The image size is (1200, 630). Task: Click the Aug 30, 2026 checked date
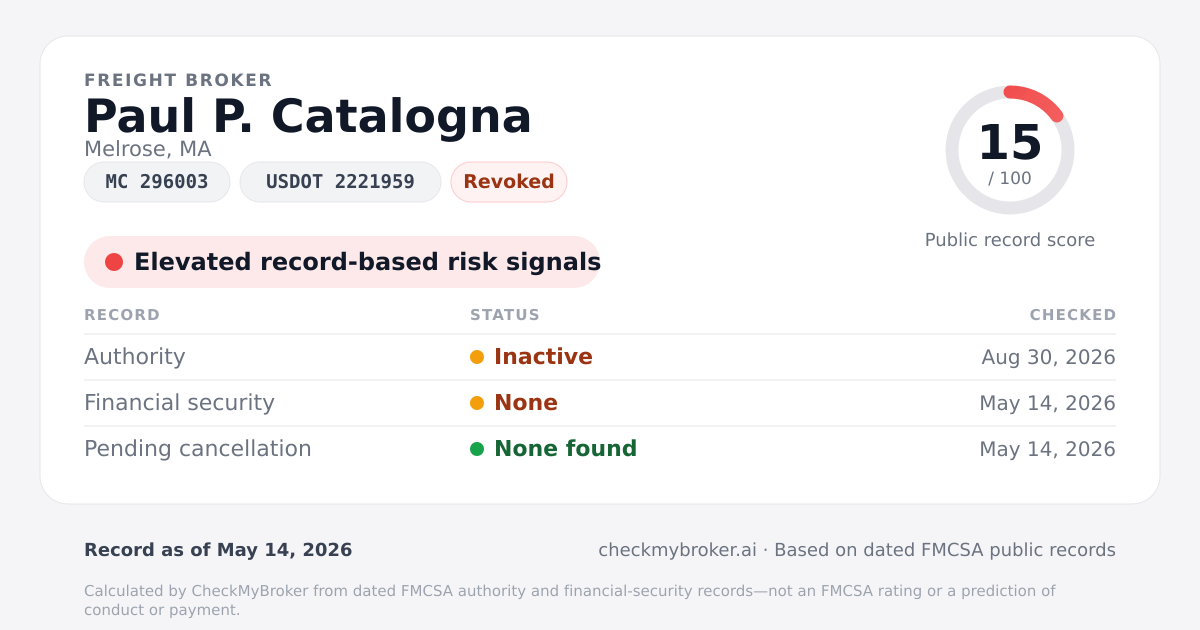[1048, 357]
